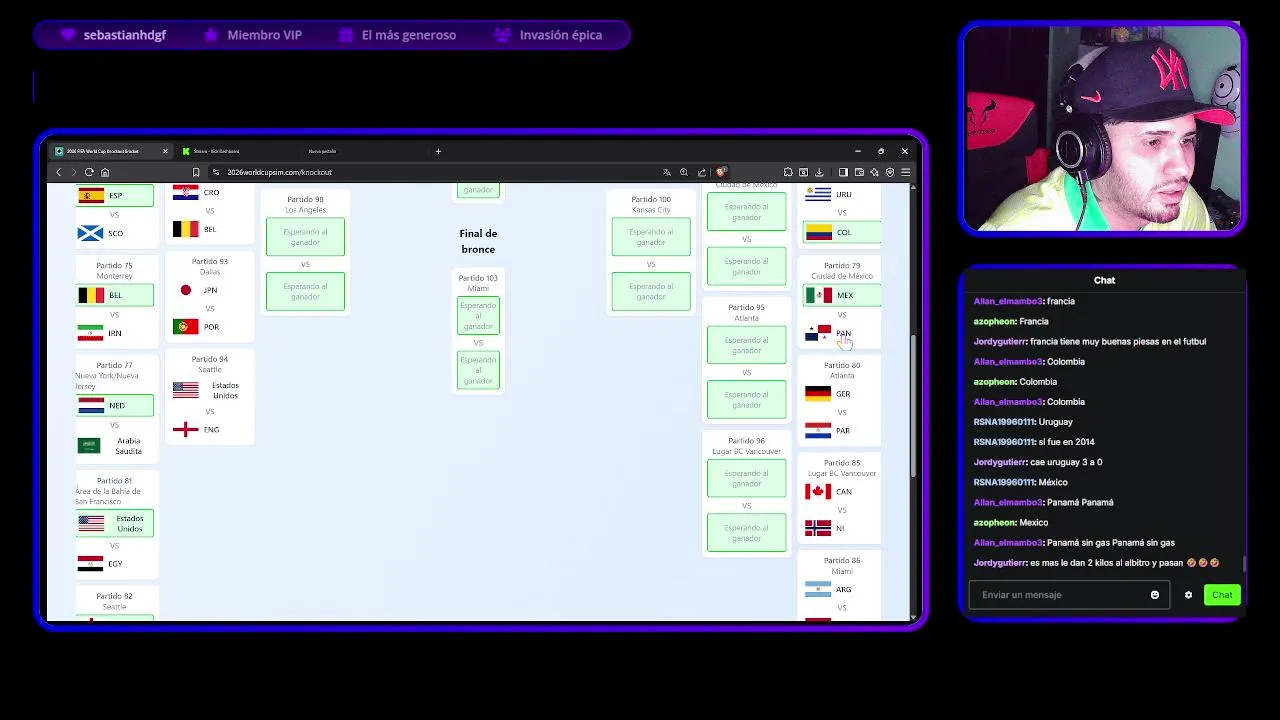This screenshot has height=720, width=1280.
Task: Open the browser hamburger menu
Action: [x=905, y=172]
